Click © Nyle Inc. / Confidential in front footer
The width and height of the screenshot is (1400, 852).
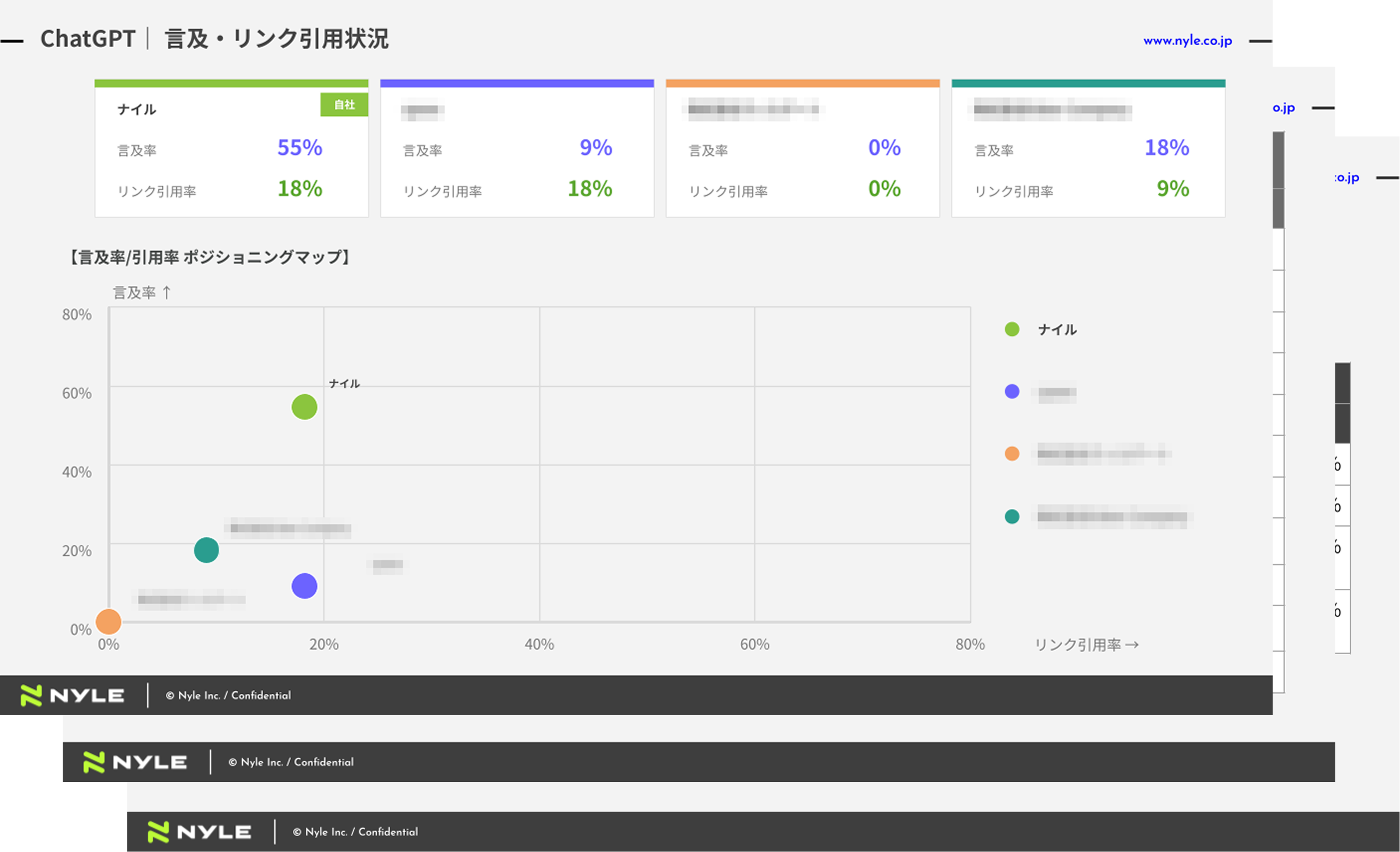[x=228, y=696]
